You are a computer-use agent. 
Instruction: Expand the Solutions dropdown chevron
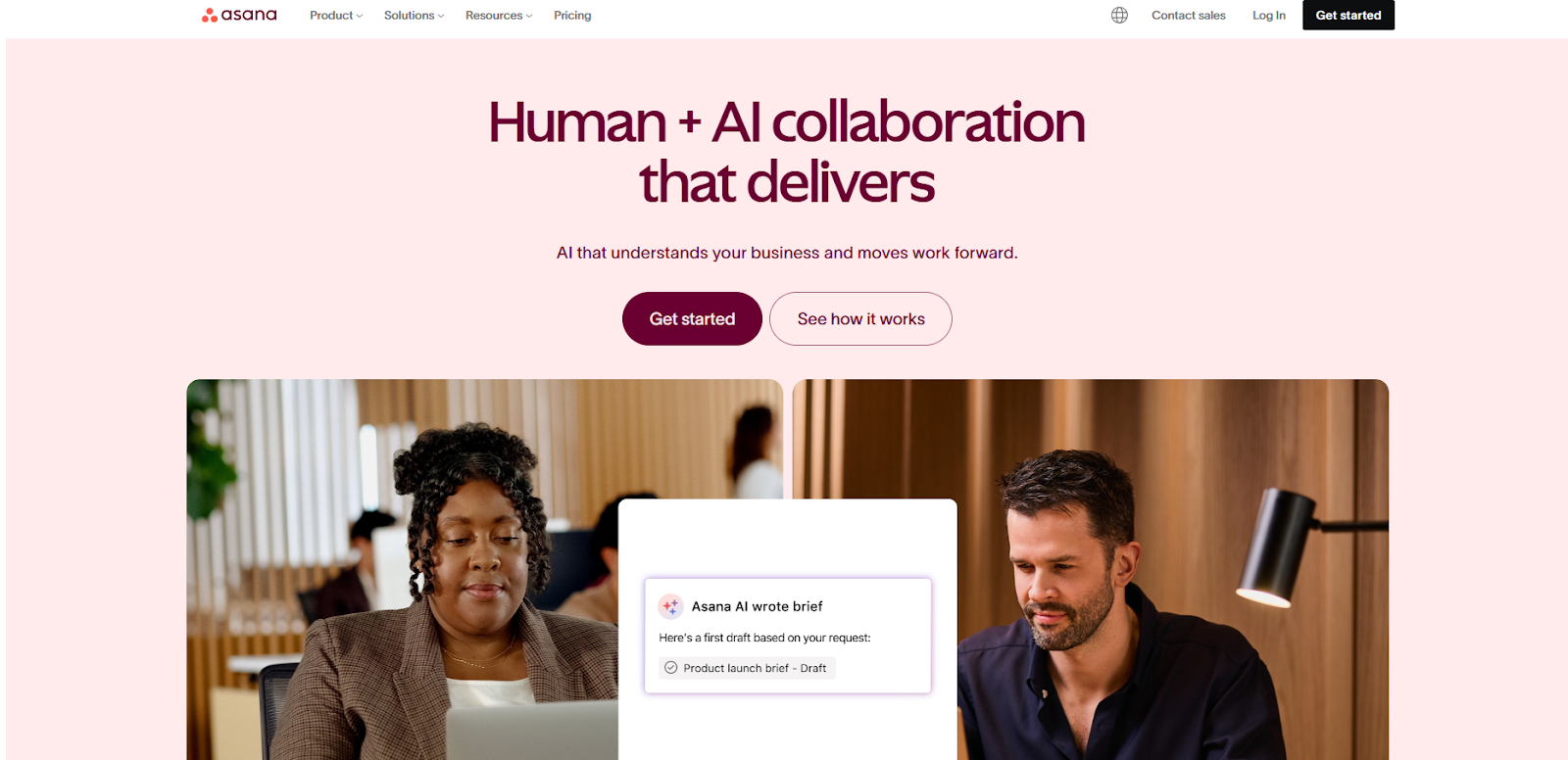click(441, 16)
